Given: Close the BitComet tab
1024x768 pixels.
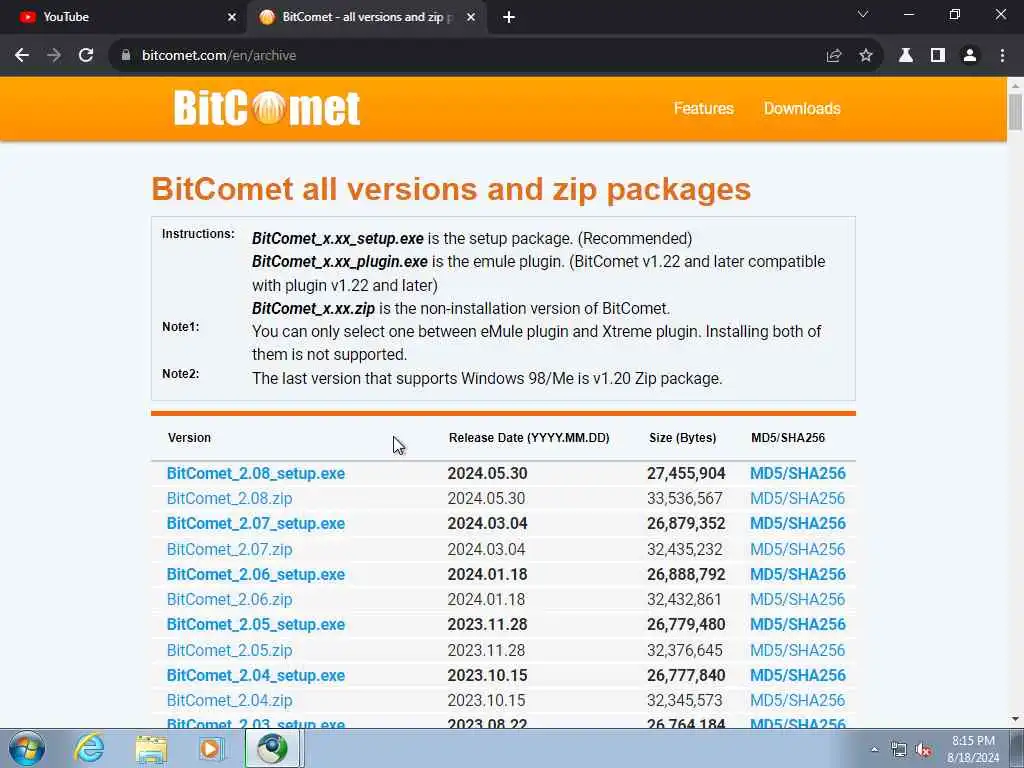Looking at the screenshot, I should pos(471,17).
